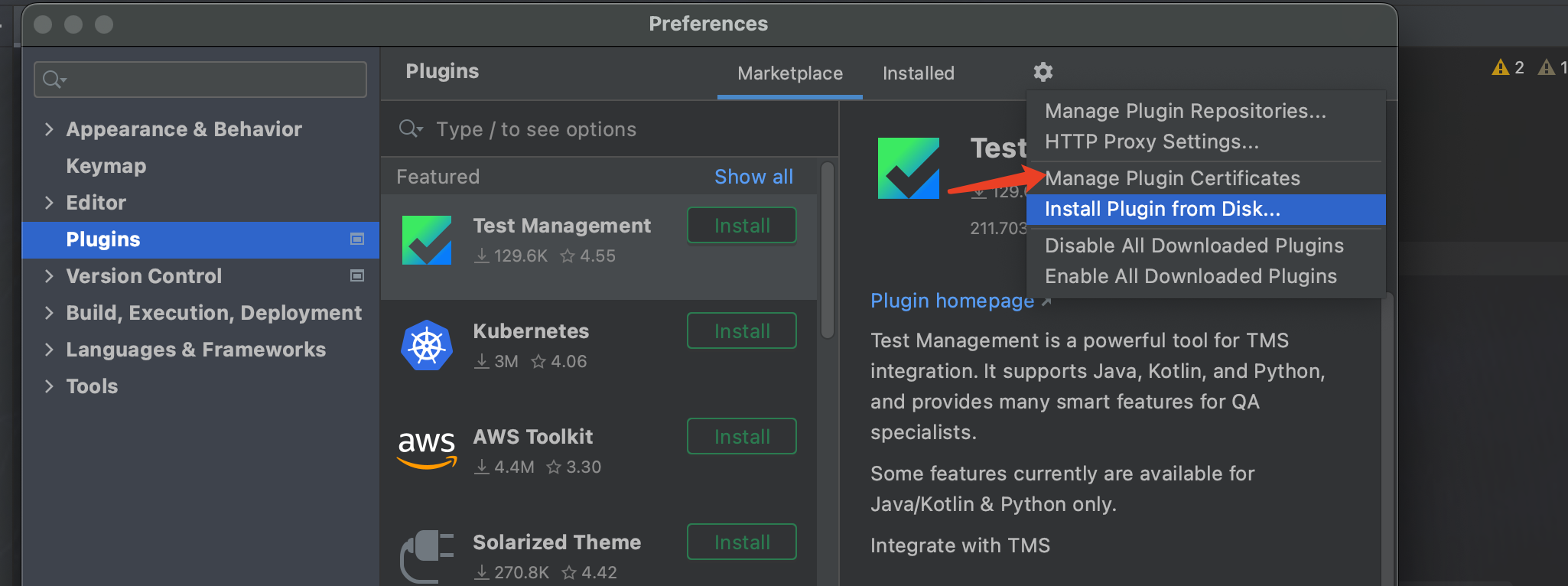
Task: Open the Plugin homepage link
Action: pyautogui.click(x=952, y=301)
